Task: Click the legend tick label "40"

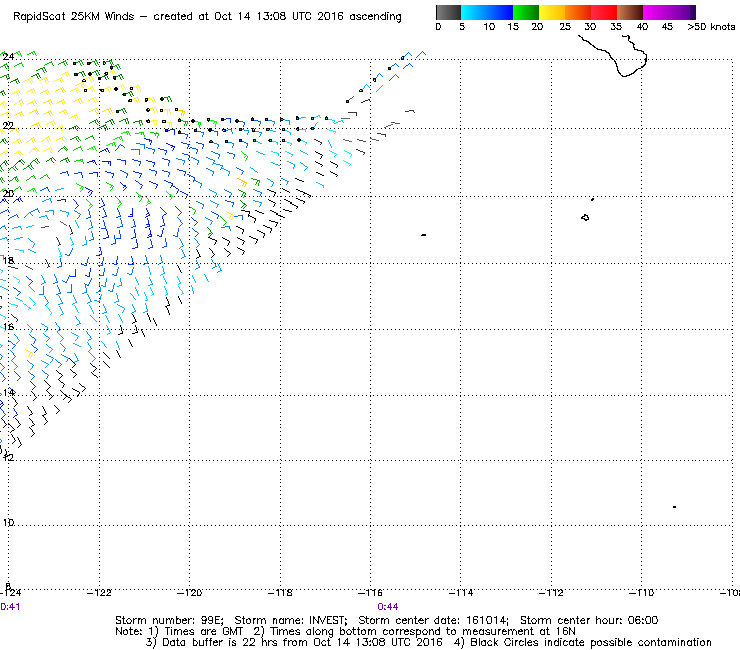Action: point(642,27)
